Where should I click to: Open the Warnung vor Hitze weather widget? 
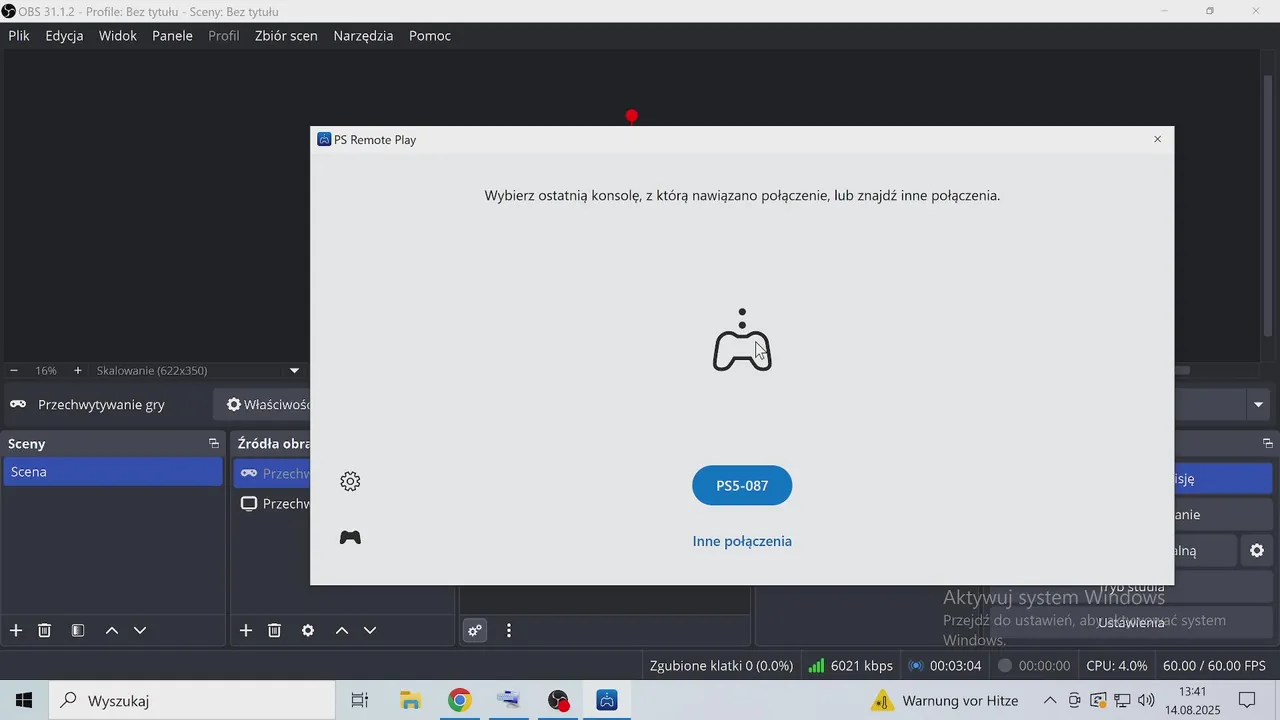(945, 700)
